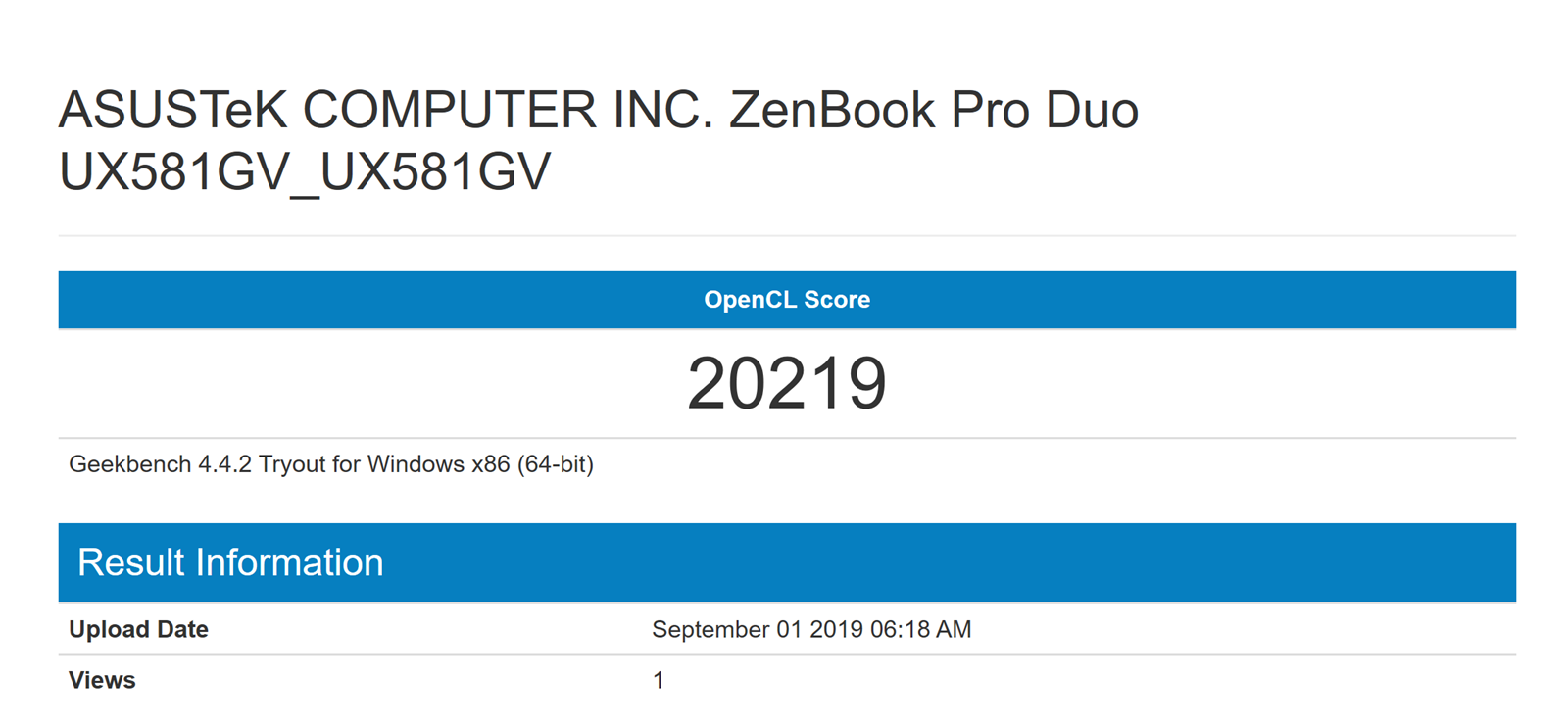Screen dimensions: 1568x722
Task: Click the Result Information section header
Action: [230, 562]
